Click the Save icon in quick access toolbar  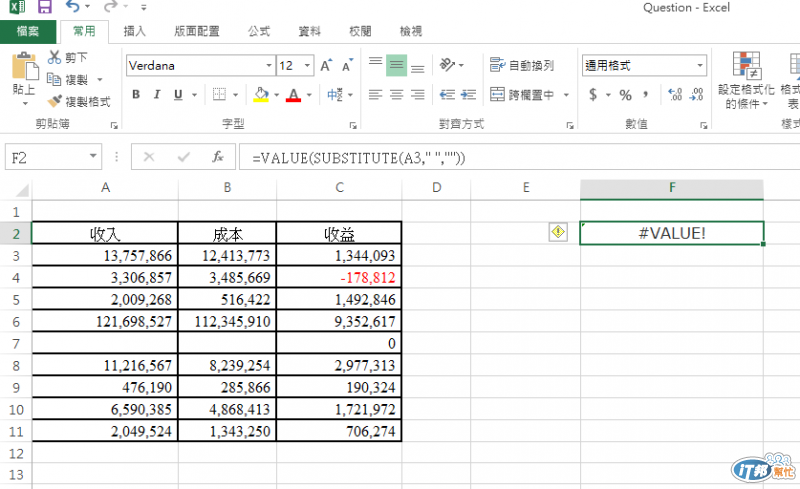44,7
